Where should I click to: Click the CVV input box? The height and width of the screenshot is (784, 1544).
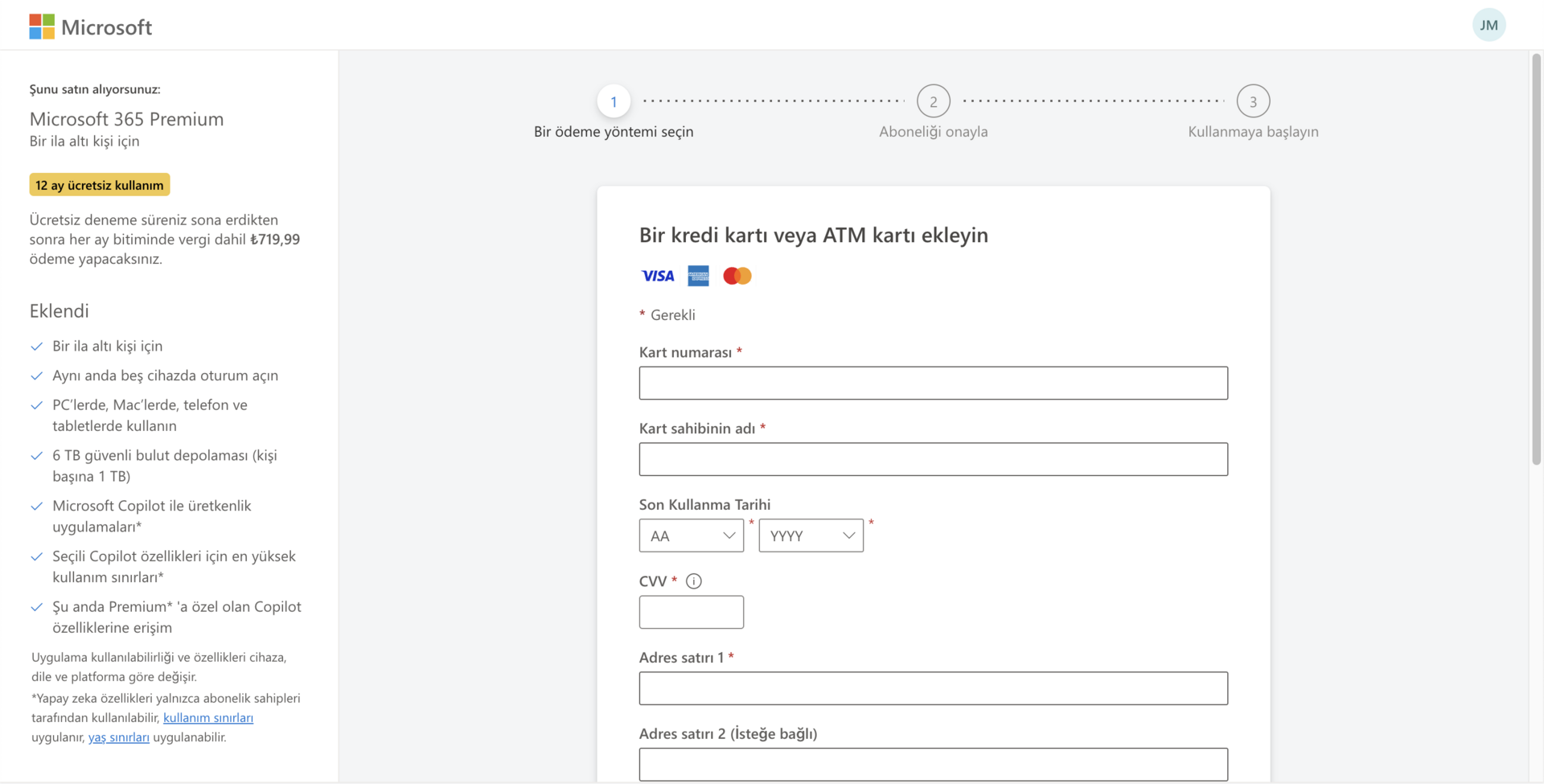coord(692,612)
